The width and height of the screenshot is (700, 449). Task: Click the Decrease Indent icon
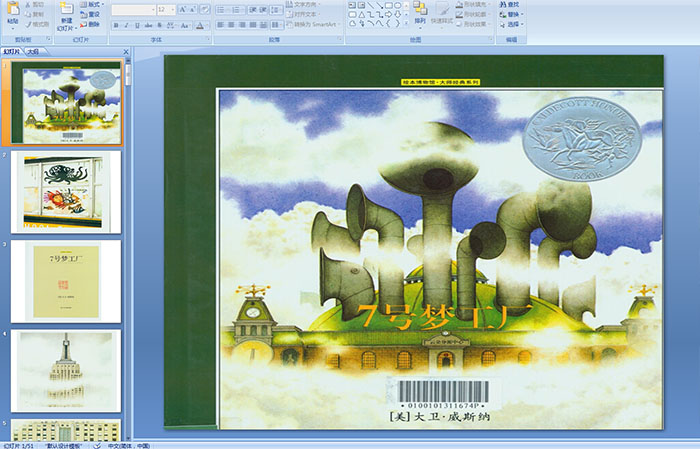253,10
